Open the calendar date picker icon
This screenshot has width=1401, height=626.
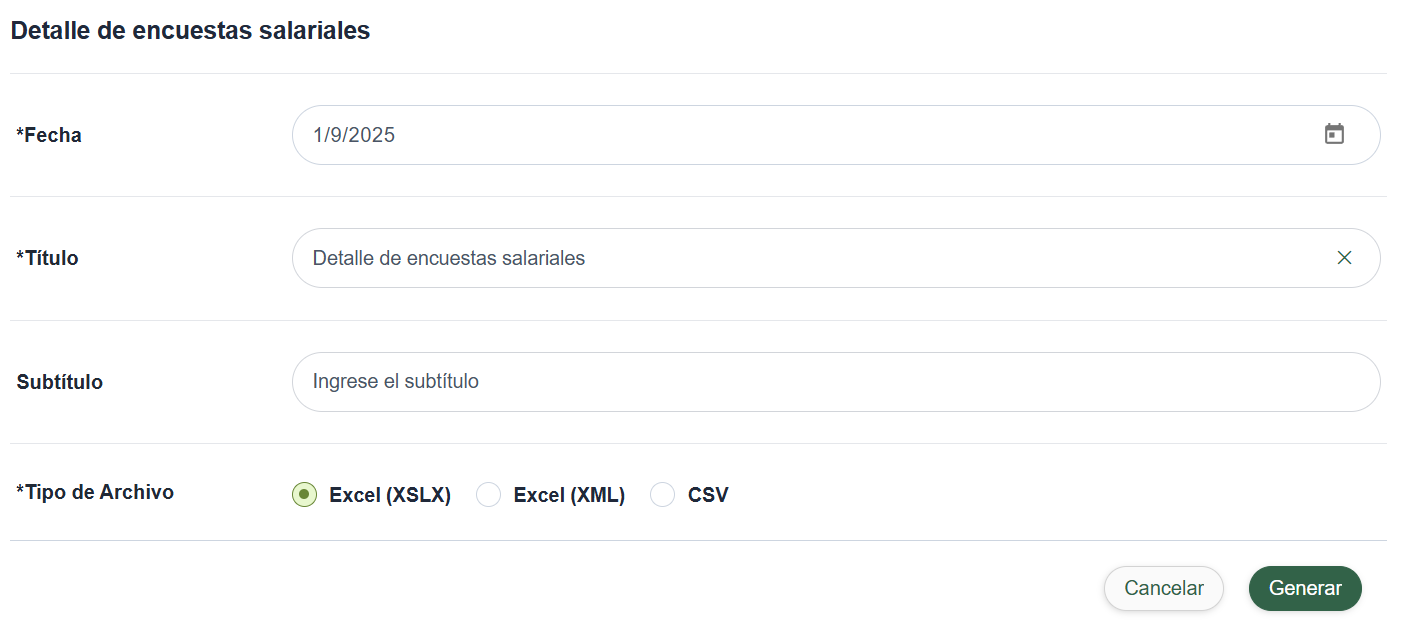[1334, 134]
